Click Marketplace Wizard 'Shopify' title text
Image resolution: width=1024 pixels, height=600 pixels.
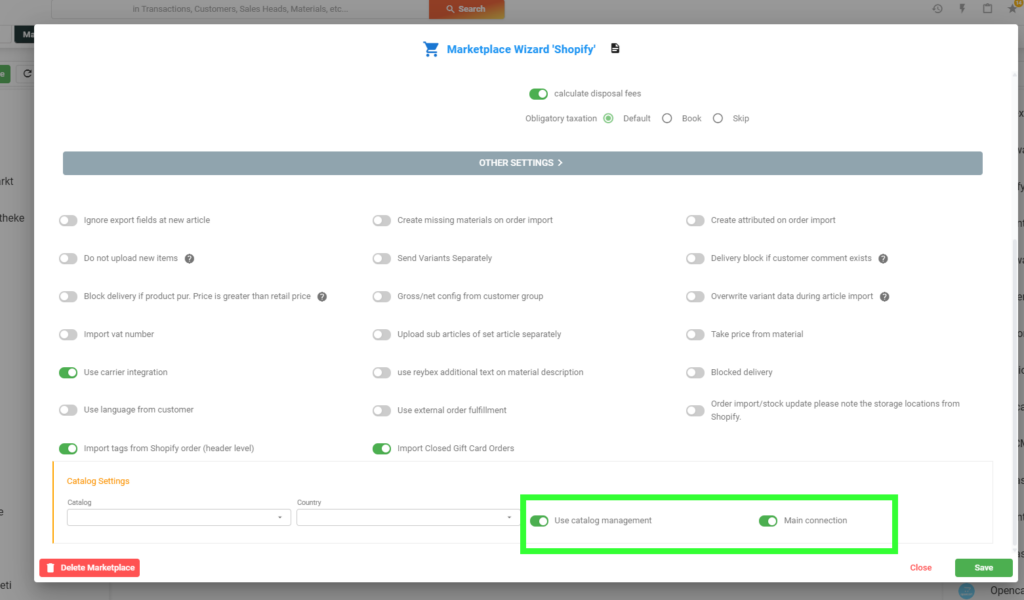point(520,49)
